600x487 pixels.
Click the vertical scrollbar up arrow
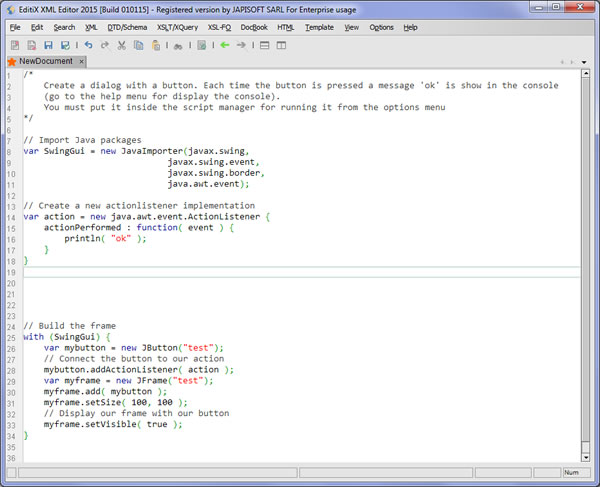[585, 74]
